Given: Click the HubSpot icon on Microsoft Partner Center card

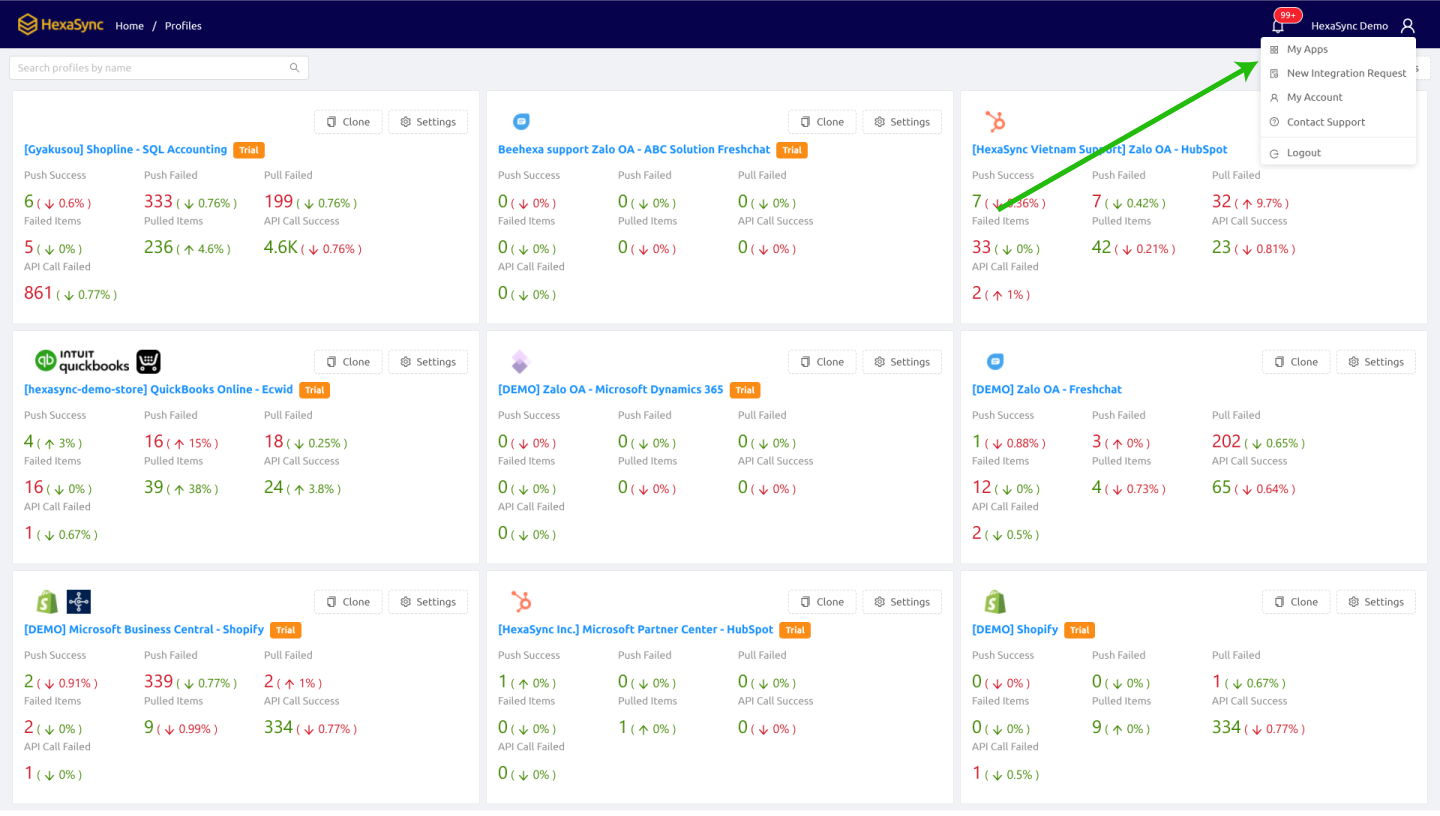Looking at the screenshot, I should coord(521,602).
